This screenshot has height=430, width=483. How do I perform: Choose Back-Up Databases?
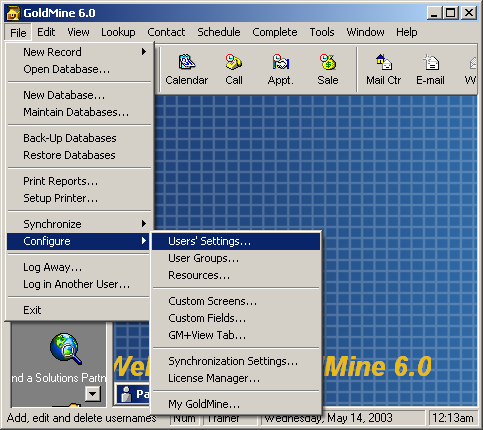79,138
